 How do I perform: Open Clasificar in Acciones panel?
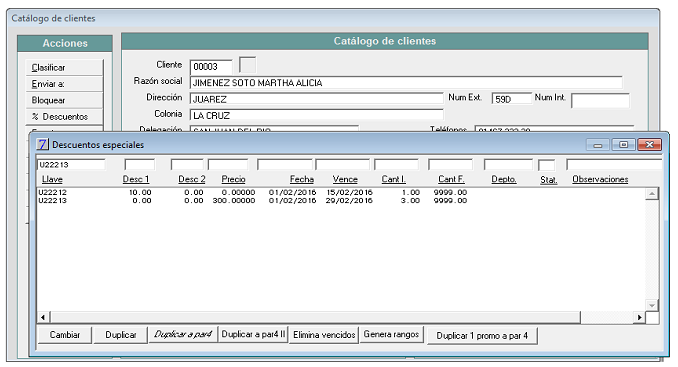(x=64, y=67)
